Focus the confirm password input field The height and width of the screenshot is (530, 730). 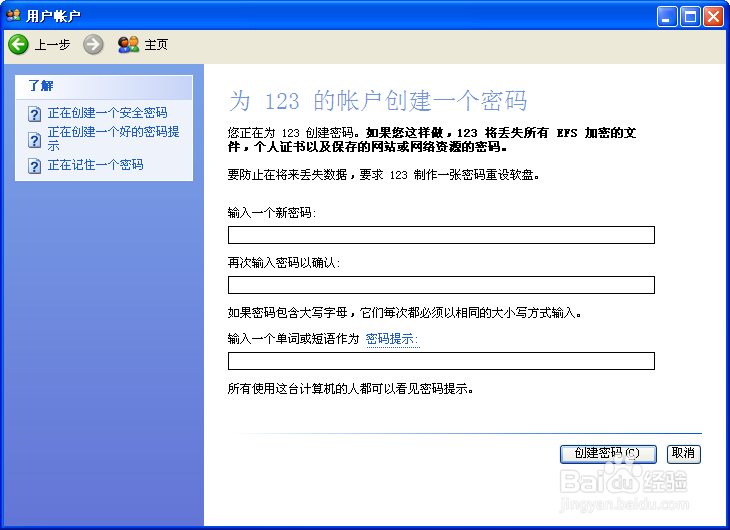pyautogui.click(x=441, y=285)
